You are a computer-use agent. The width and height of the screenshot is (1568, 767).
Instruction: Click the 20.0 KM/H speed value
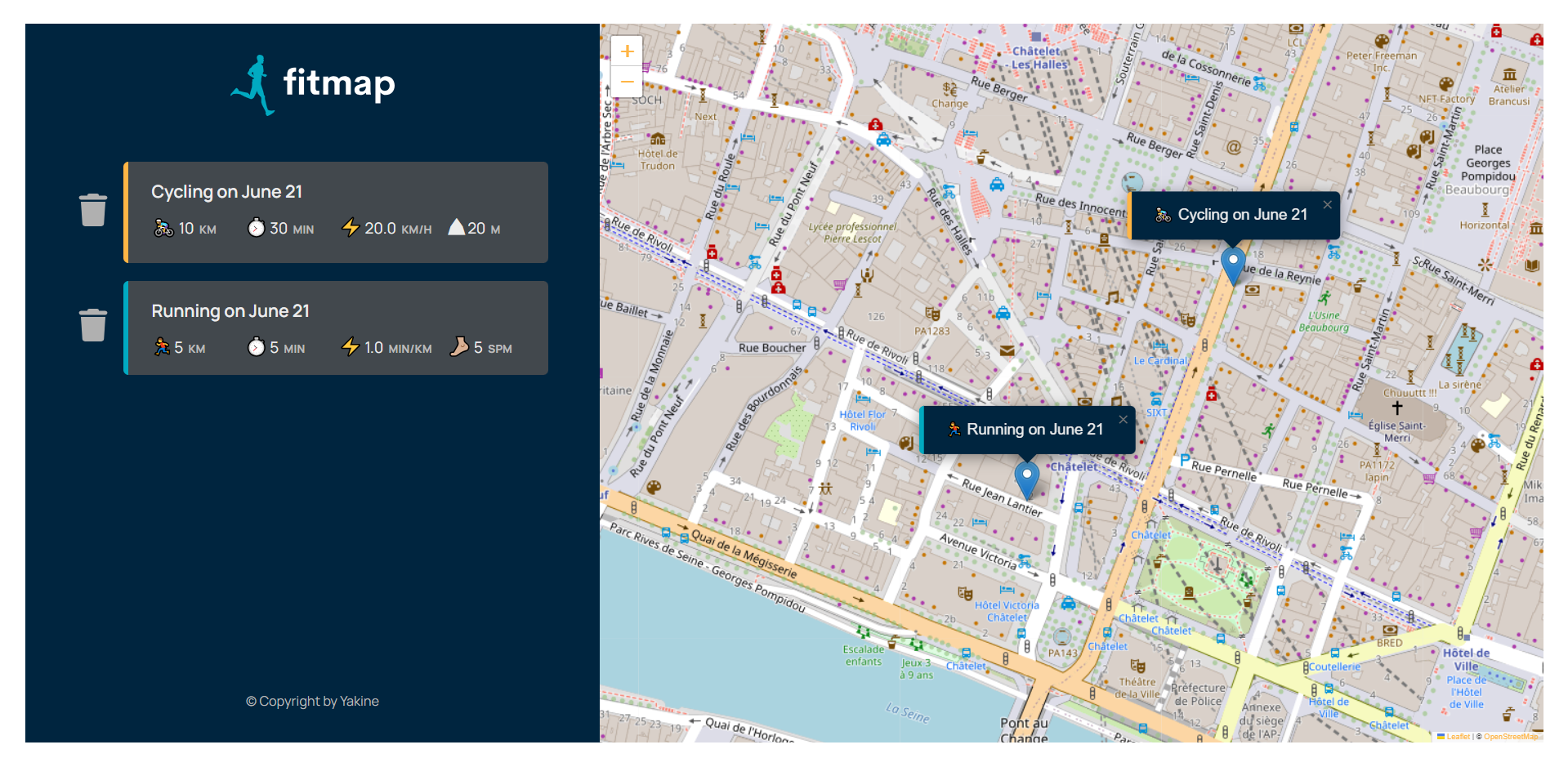point(398,229)
